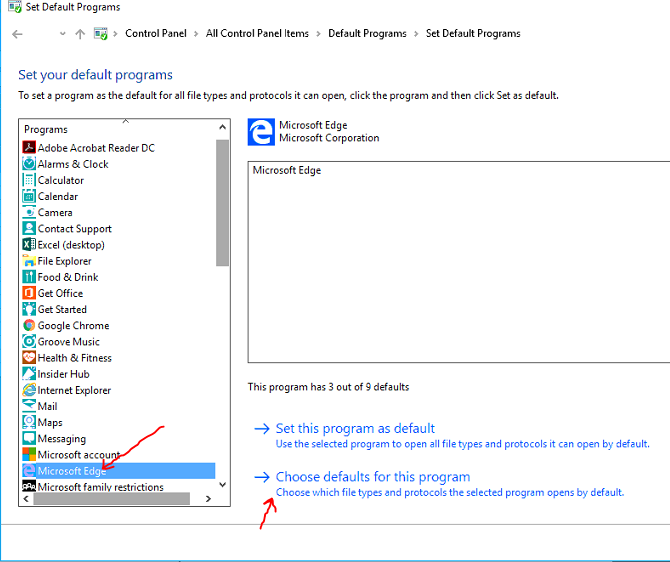Open All Control Panel Items breadcrumb

(x=257, y=33)
